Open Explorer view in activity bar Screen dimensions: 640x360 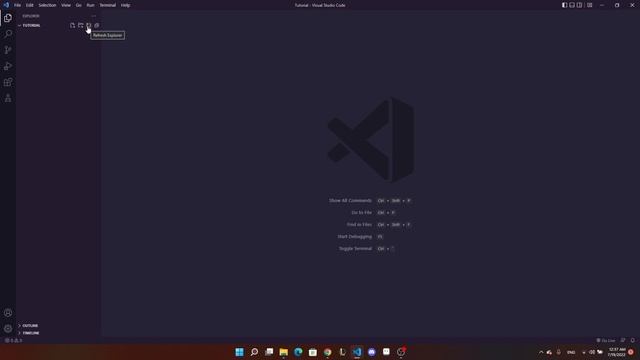pyautogui.click(x=8, y=18)
